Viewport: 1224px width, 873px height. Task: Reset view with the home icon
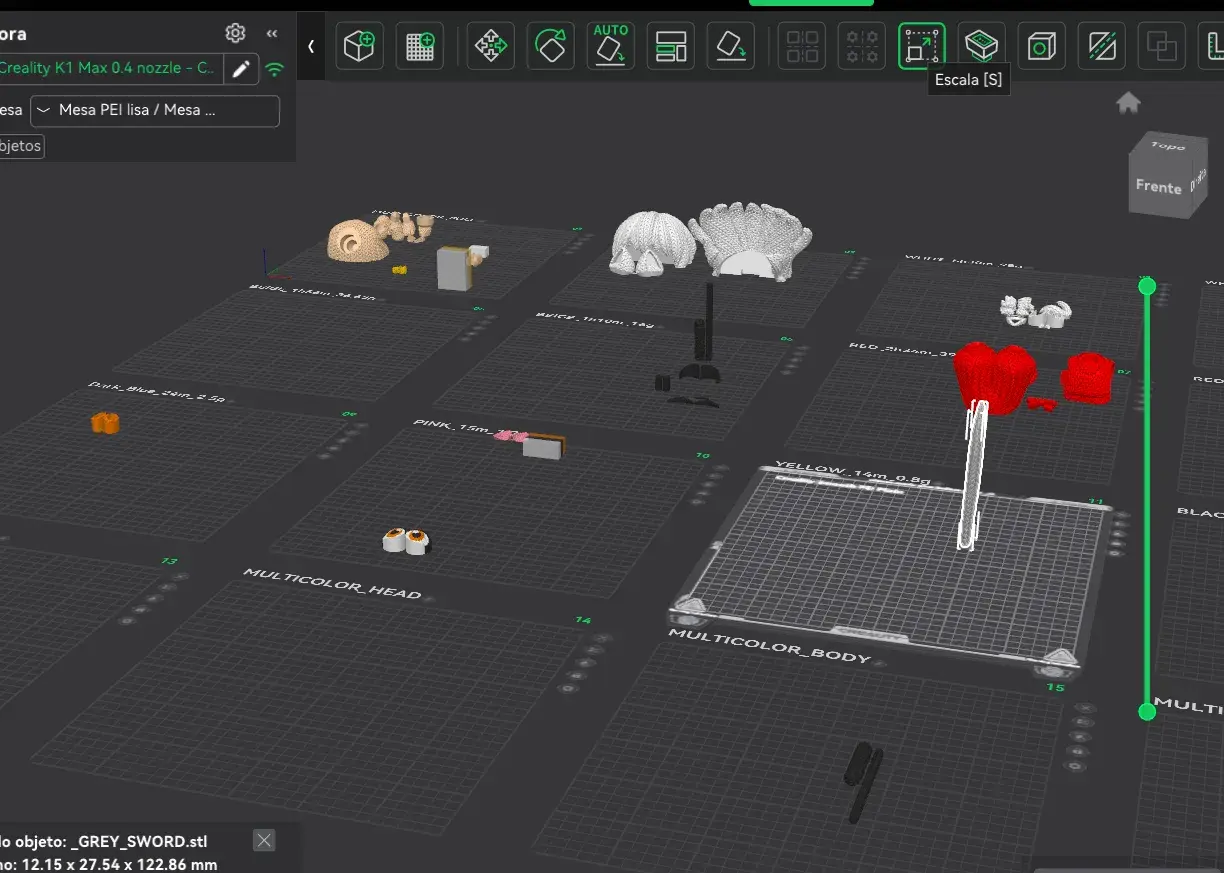tap(1129, 102)
